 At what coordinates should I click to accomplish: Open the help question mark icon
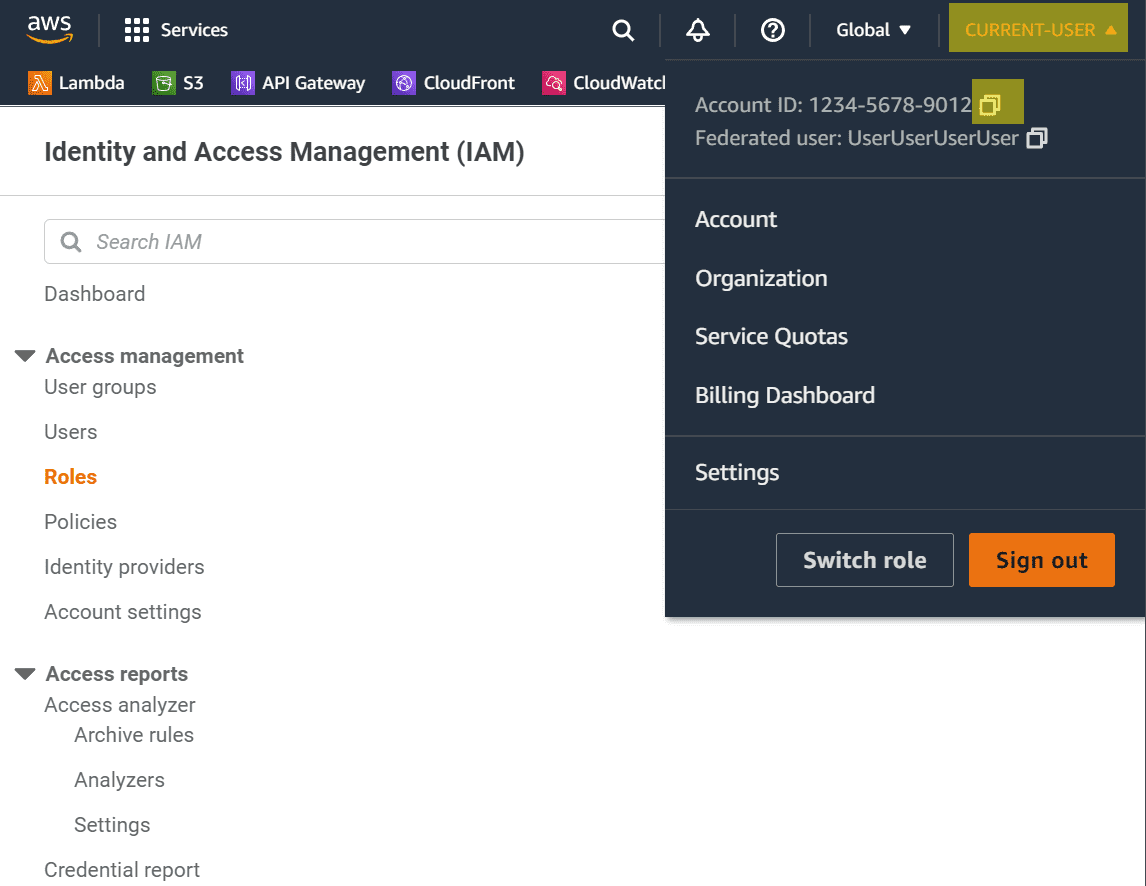(772, 30)
